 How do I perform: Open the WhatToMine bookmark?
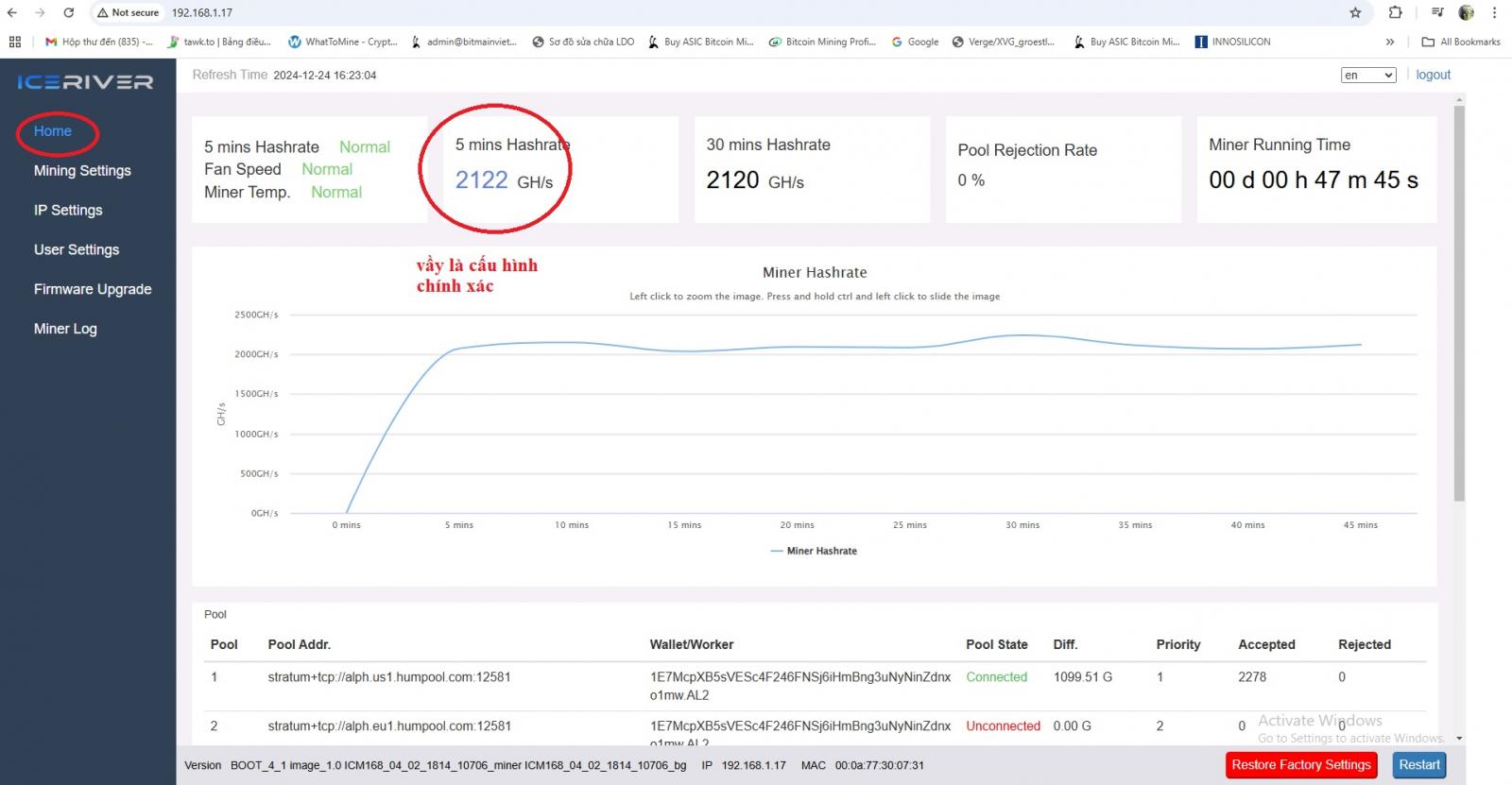[x=342, y=42]
